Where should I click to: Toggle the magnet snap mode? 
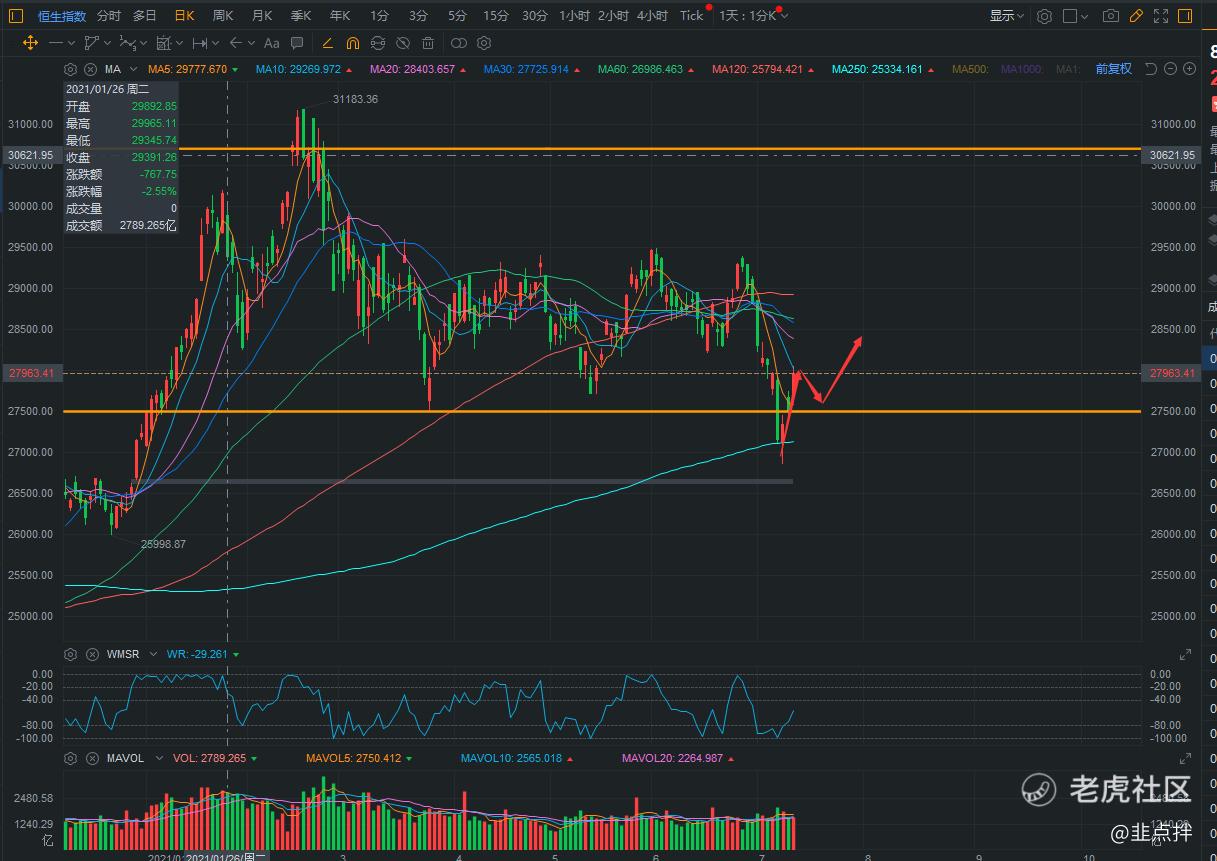click(352, 43)
